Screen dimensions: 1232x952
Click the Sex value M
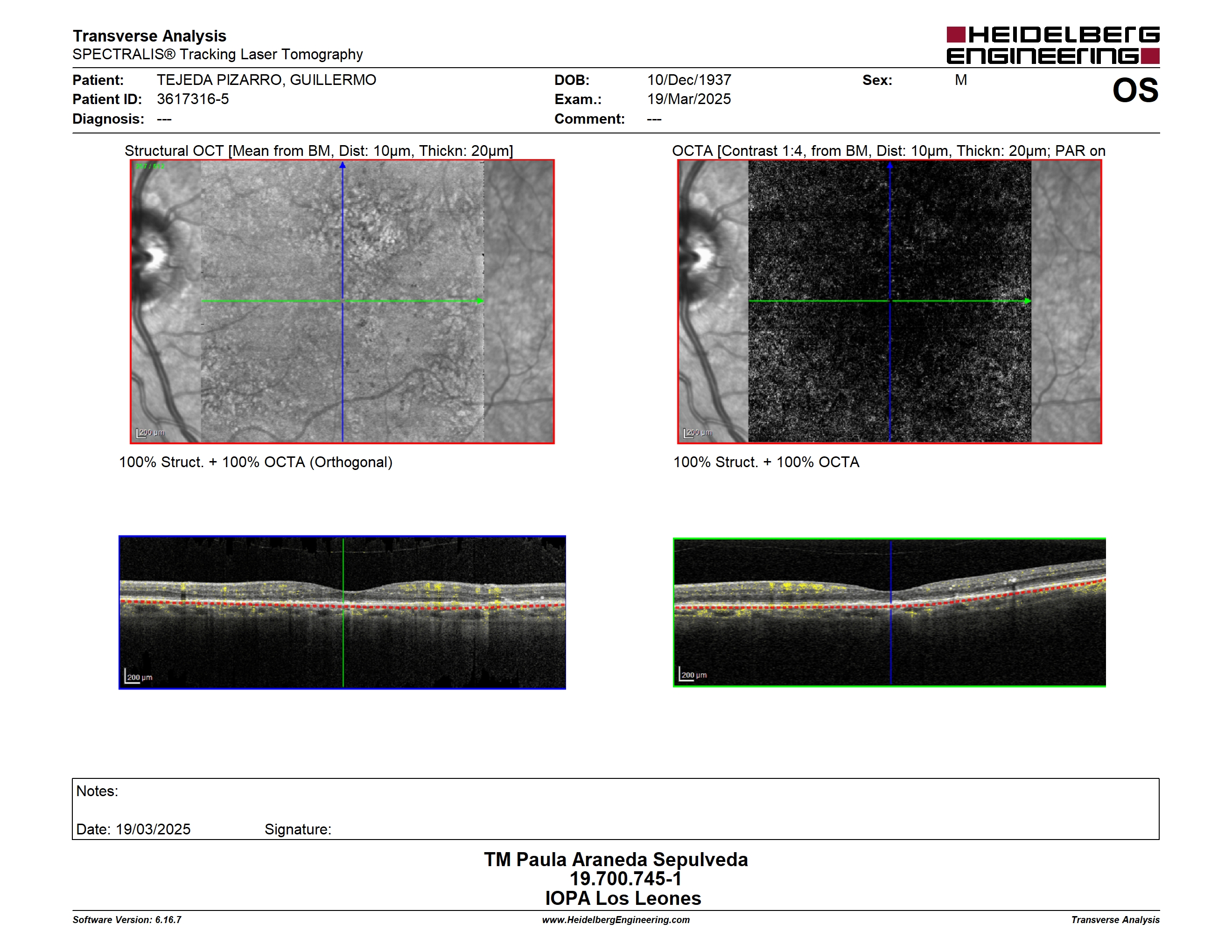(961, 80)
